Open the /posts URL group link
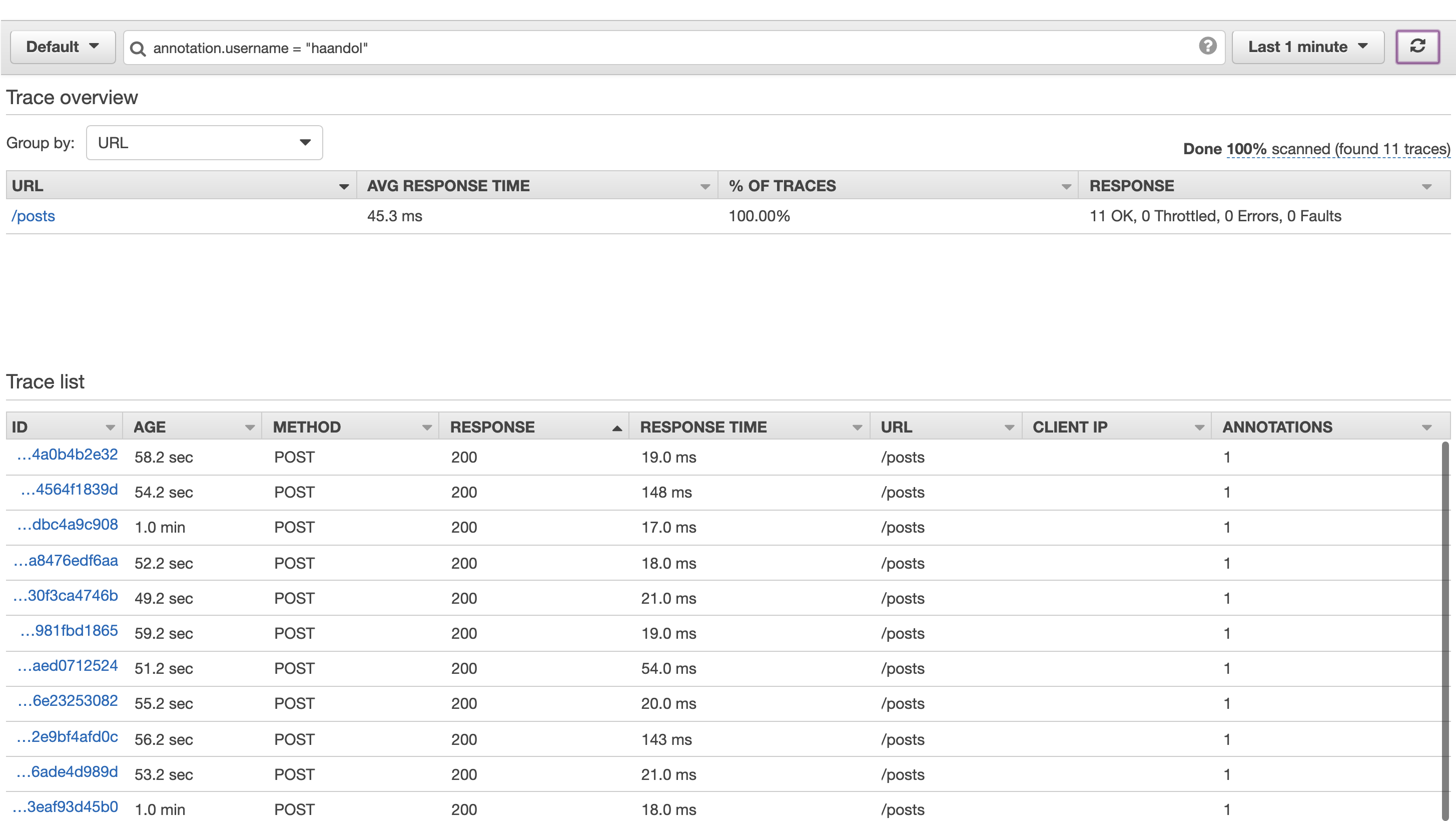Image resolution: width=1456 pixels, height=821 pixels. [34, 216]
